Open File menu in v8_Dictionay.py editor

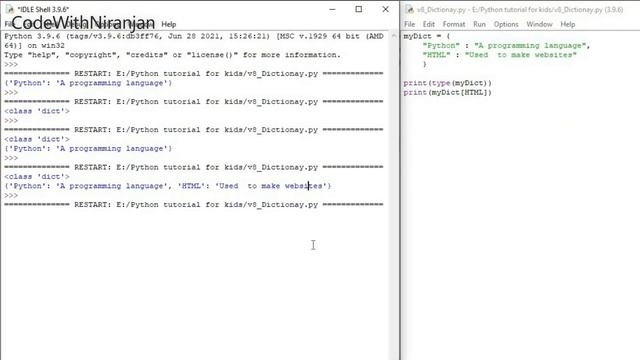(x=409, y=24)
